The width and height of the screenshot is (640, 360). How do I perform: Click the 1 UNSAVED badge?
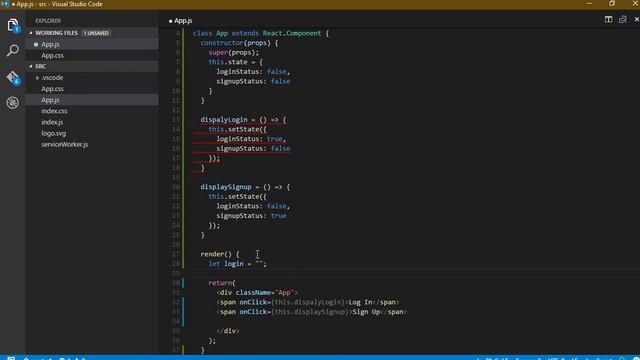coord(96,33)
